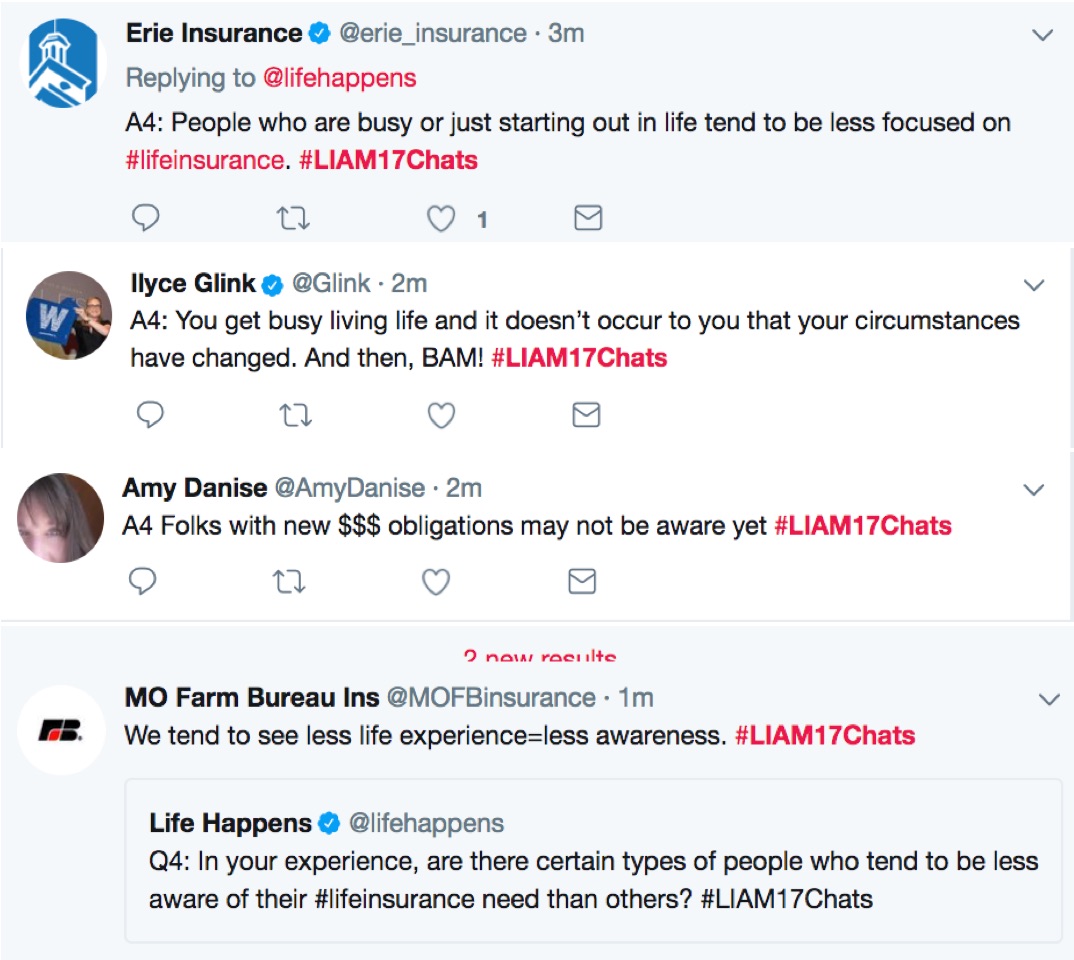
Task: Click #lifeinsurance hashtag in Erie tweet
Action: click(205, 160)
